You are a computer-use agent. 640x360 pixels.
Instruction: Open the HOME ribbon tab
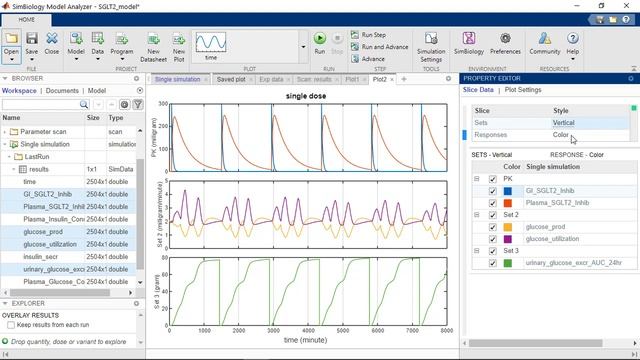point(27,20)
